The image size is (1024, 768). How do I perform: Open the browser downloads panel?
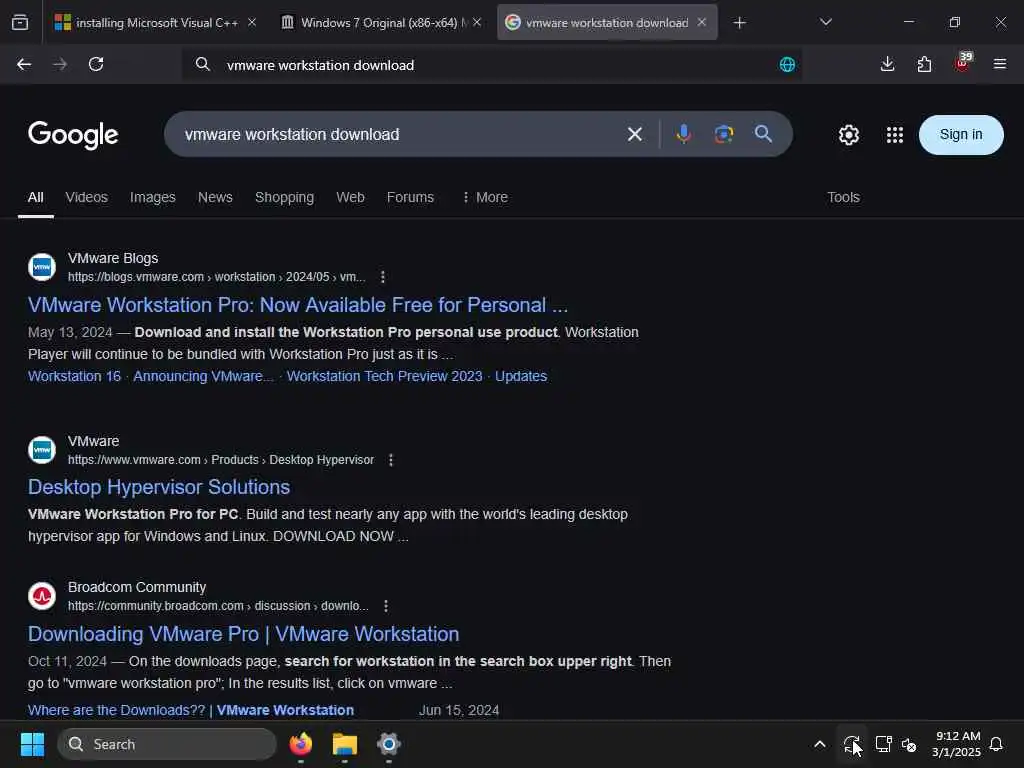[x=887, y=64]
